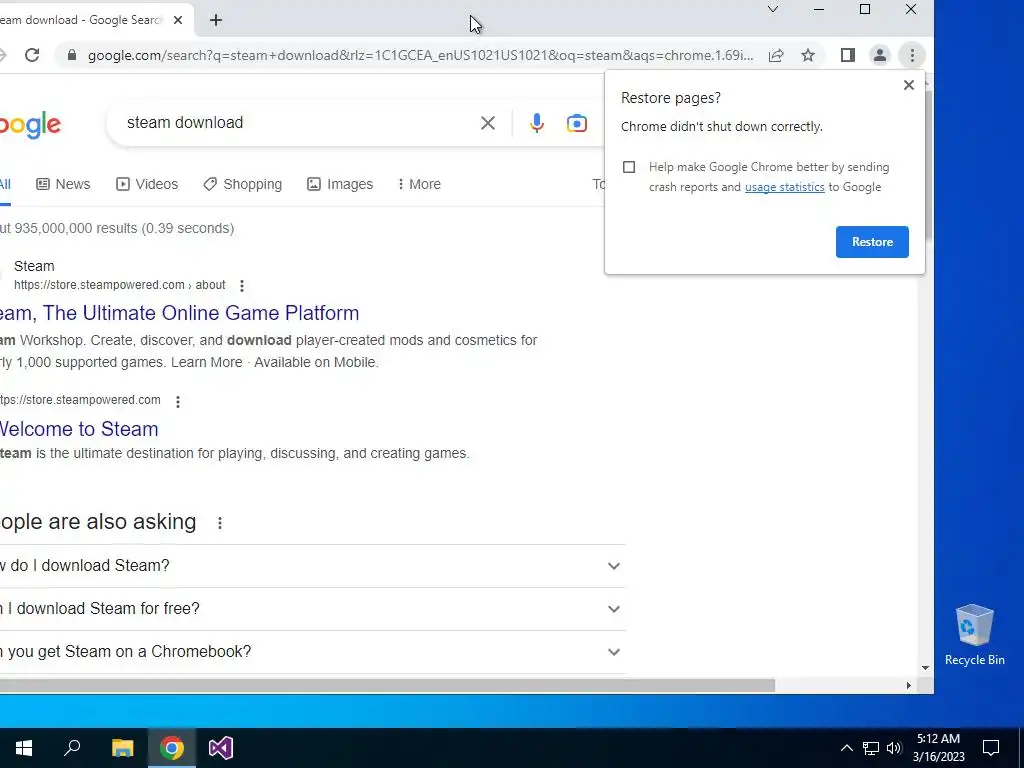Show hidden system tray icons

click(x=846, y=748)
